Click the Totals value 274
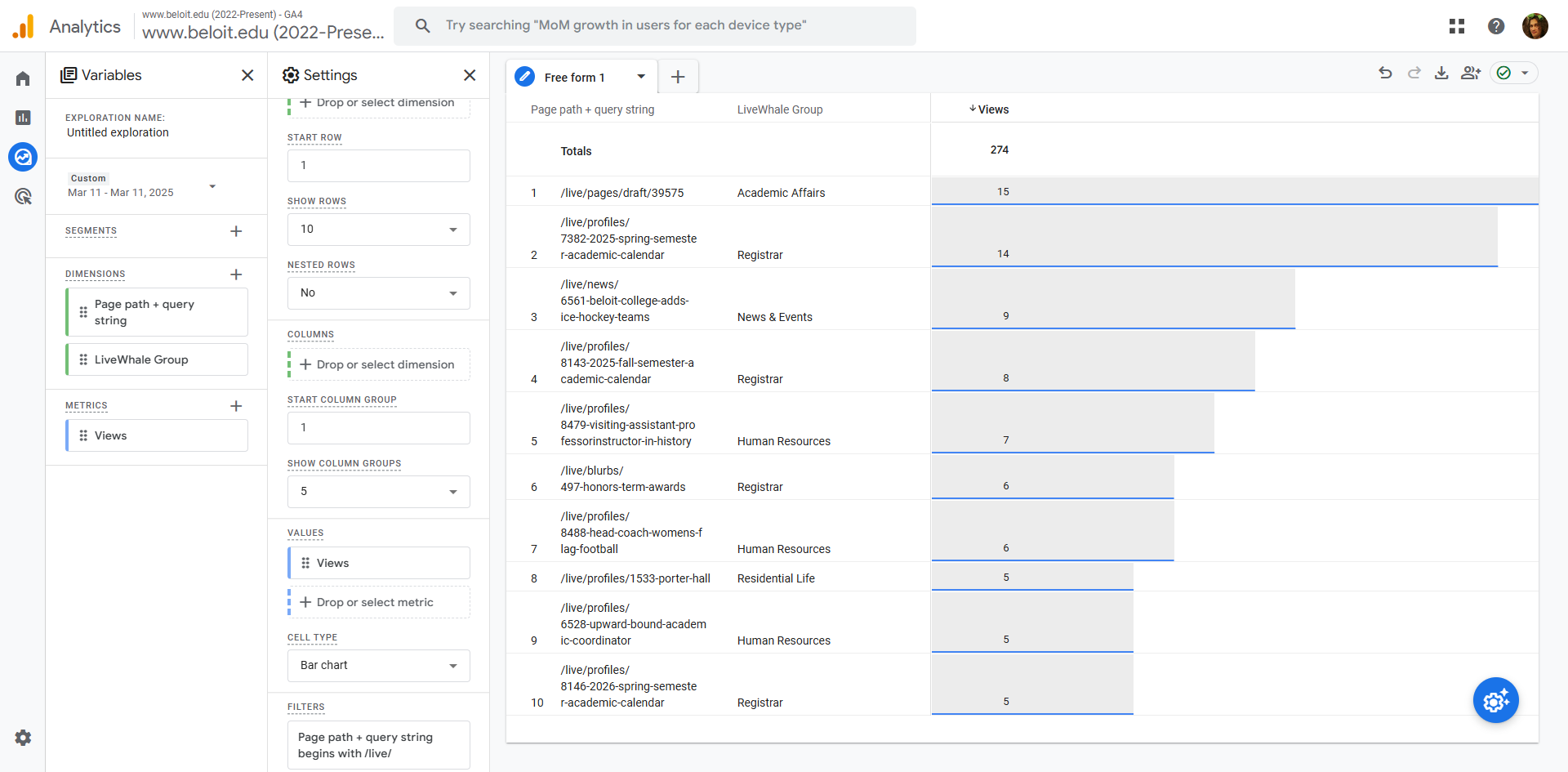This screenshot has width=1568, height=772. coord(999,149)
